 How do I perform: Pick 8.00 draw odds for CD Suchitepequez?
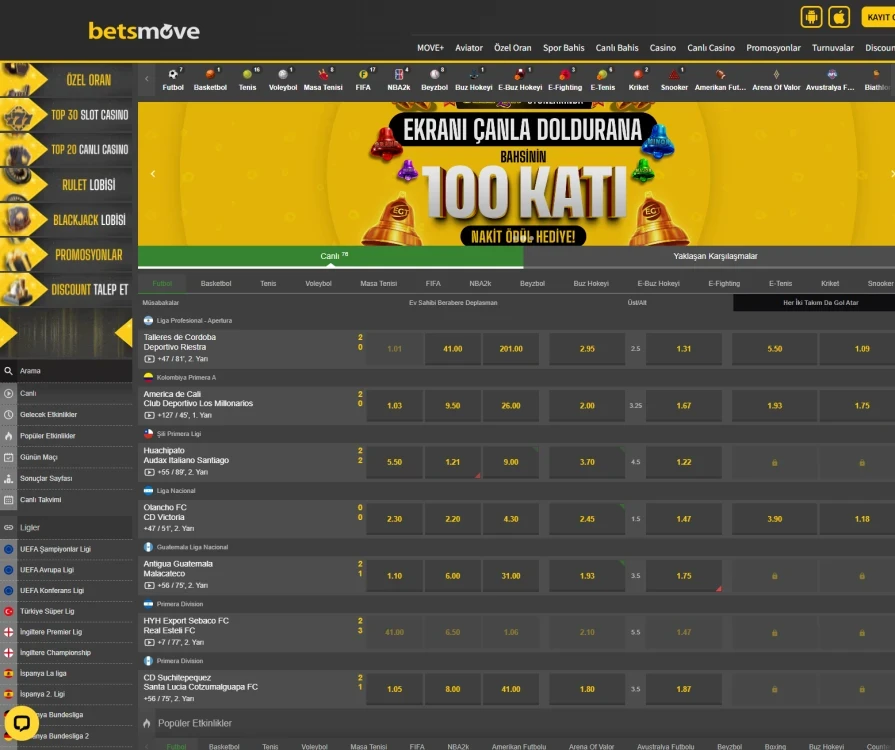click(453, 689)
